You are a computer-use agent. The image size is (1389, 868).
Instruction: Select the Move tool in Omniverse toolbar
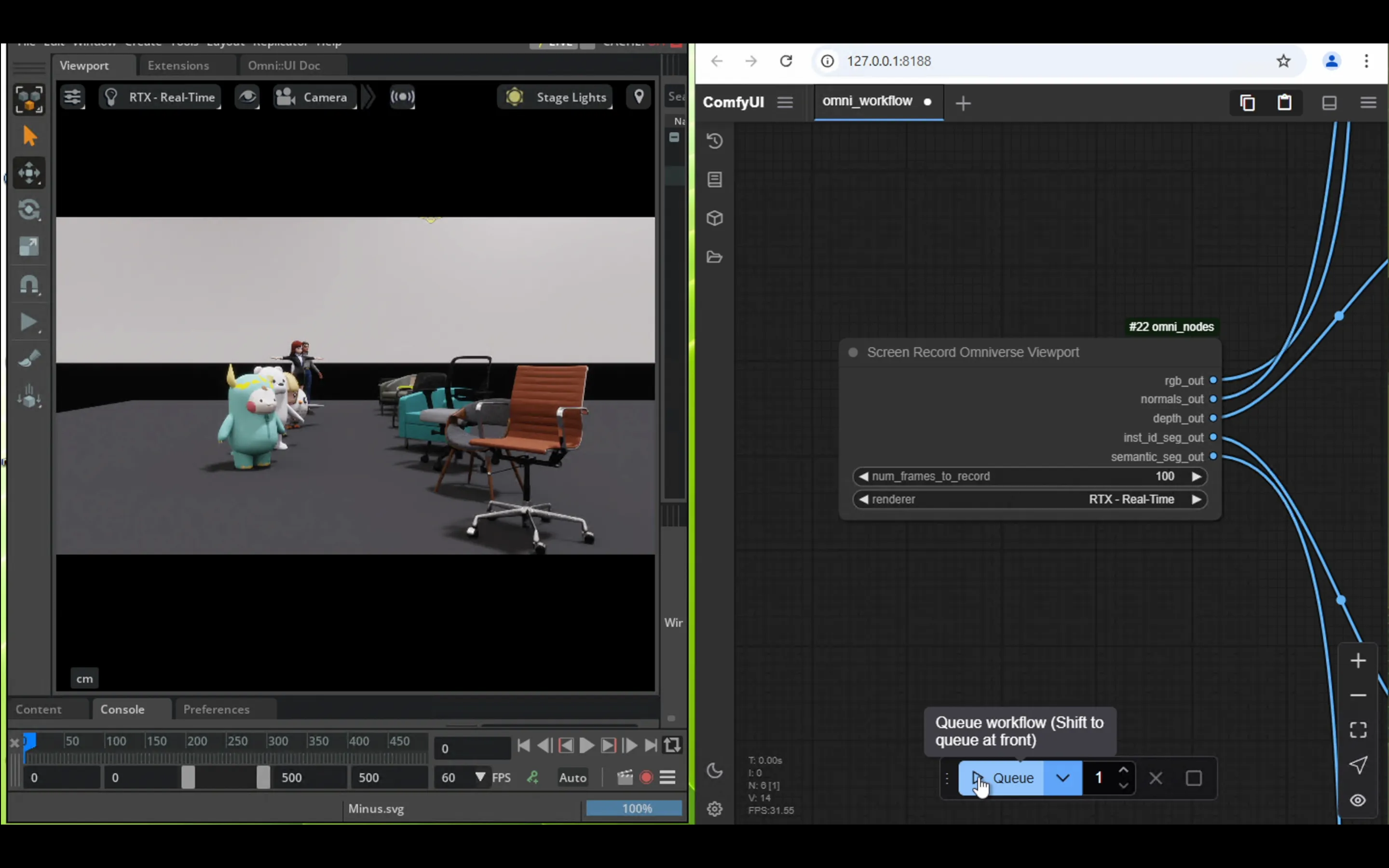[x=29, y=173]
